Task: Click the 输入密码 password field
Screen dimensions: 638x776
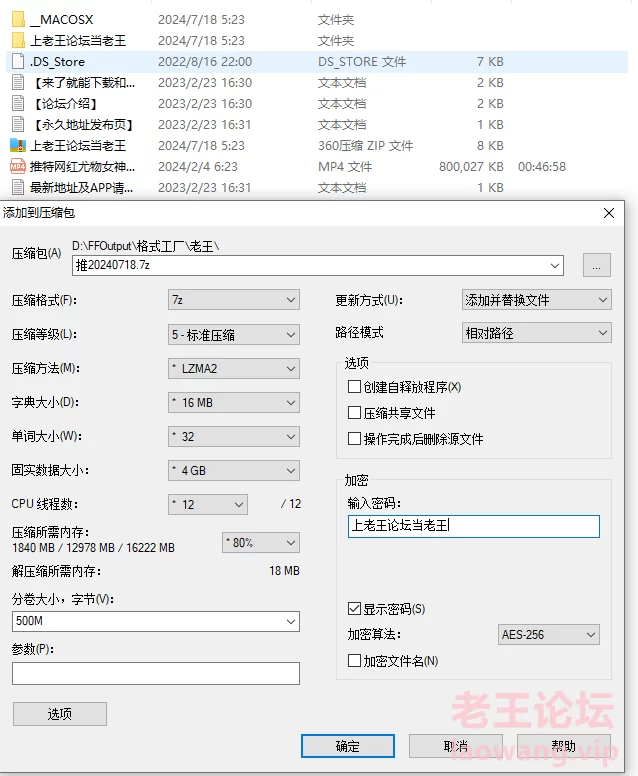Action: pyautogui.click(x=474, y=526)
